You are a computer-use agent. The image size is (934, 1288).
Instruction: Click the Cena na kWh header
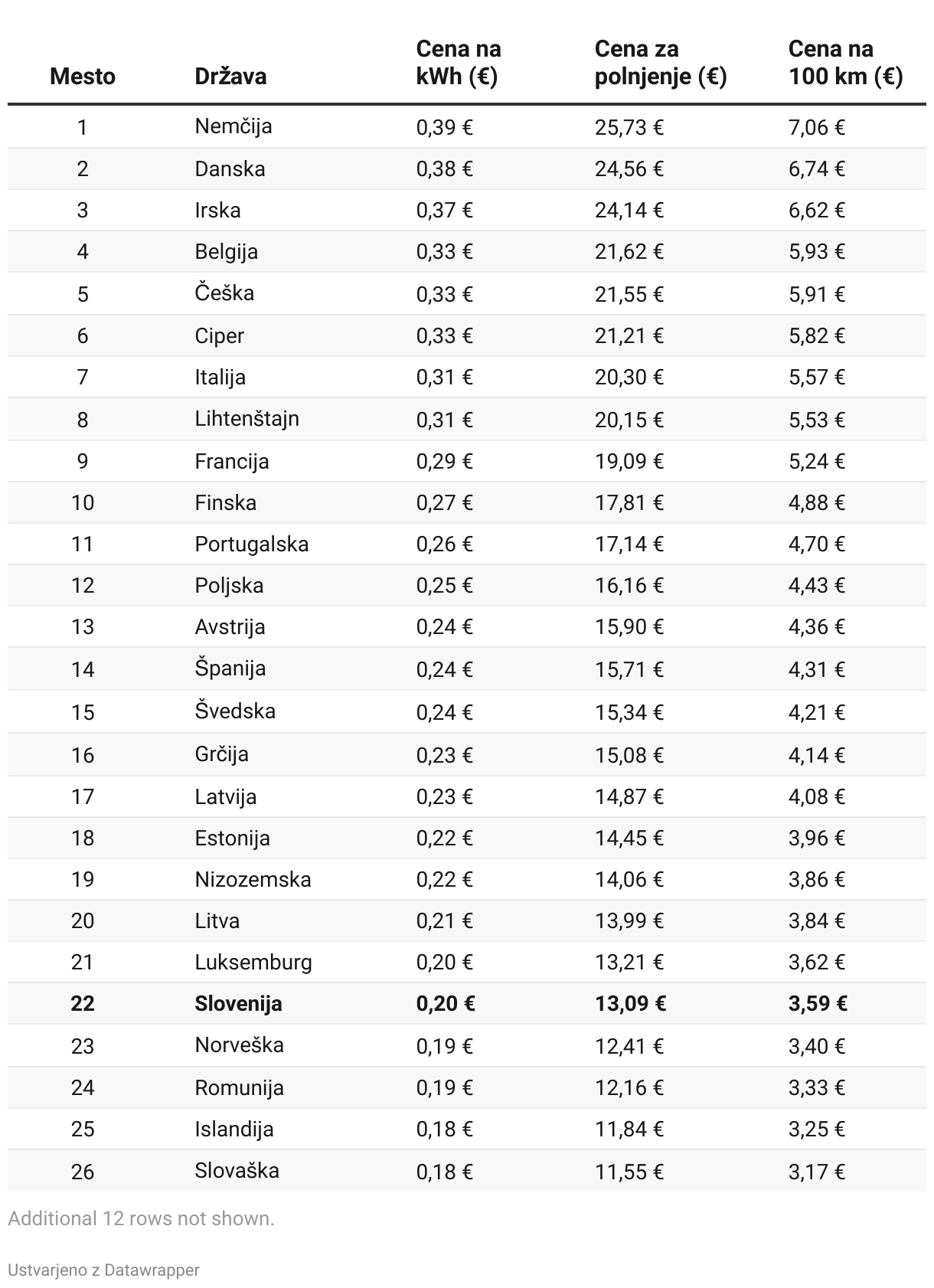pos(458,63)
